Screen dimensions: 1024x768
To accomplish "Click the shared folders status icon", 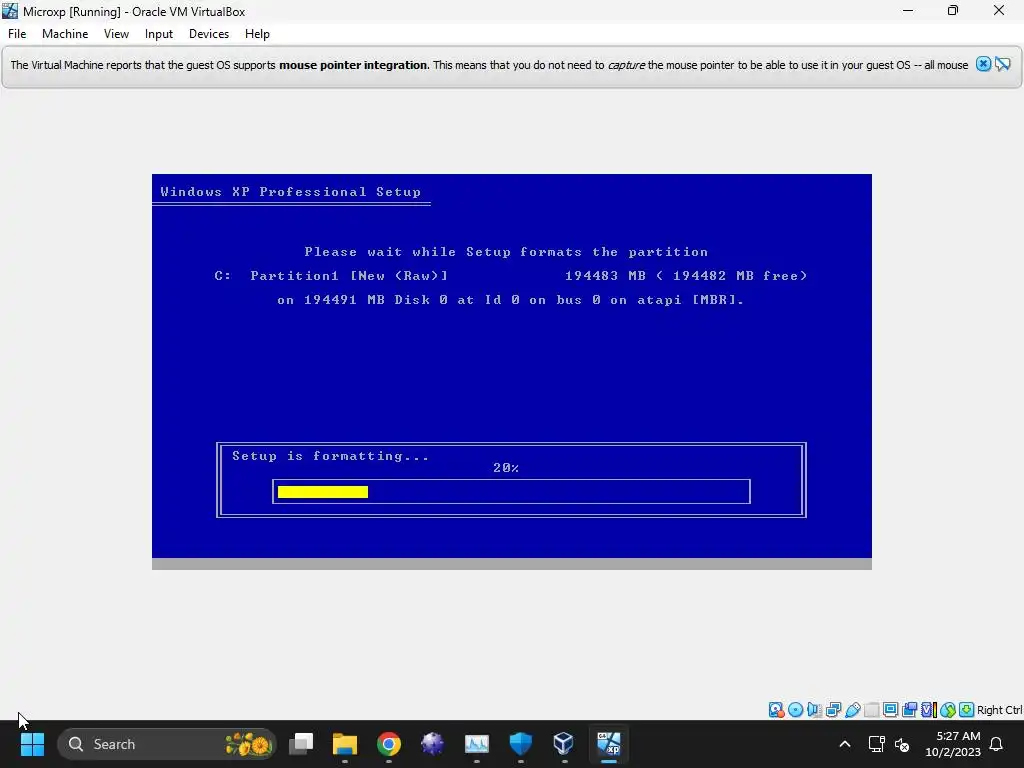I will 871,710.
